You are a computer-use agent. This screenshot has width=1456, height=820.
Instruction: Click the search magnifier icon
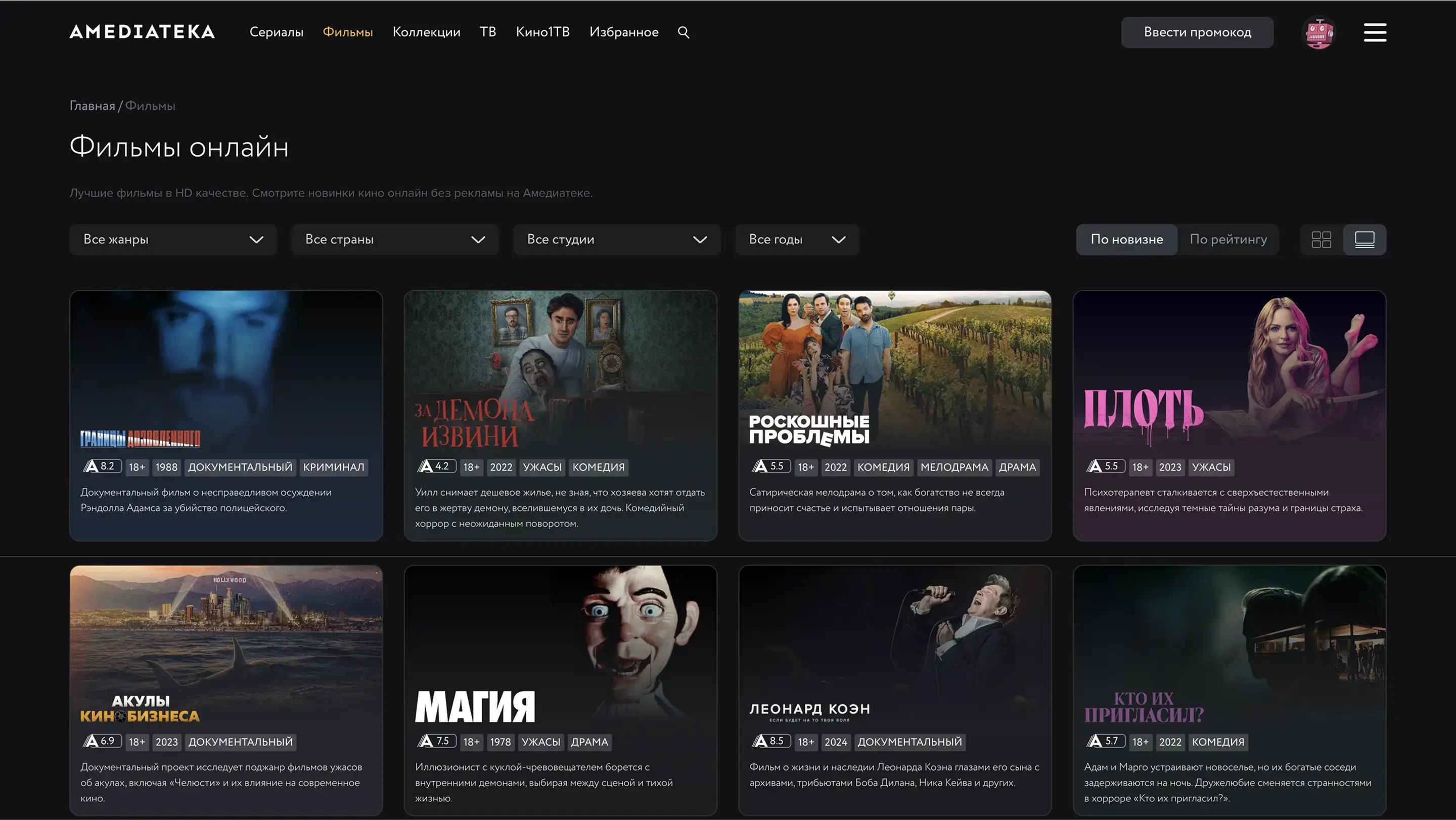pyautogui.click(x=684, y=32)
